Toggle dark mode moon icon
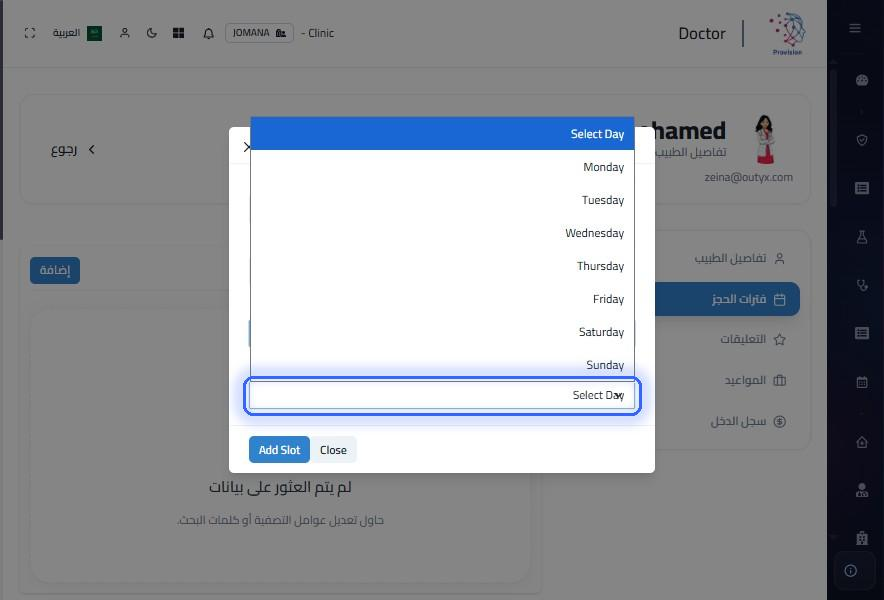This screenshot has width=884, height=600. tap(152, 33)
